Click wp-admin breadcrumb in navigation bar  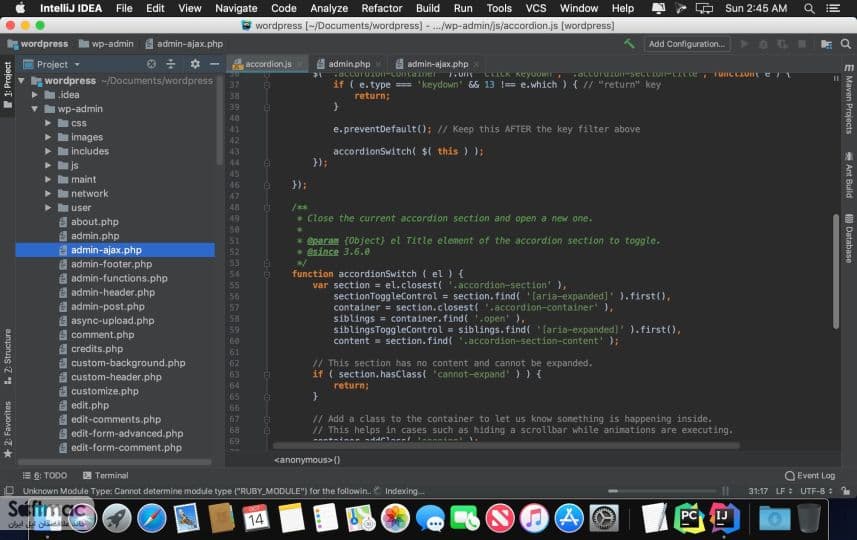tap(106, 44)
